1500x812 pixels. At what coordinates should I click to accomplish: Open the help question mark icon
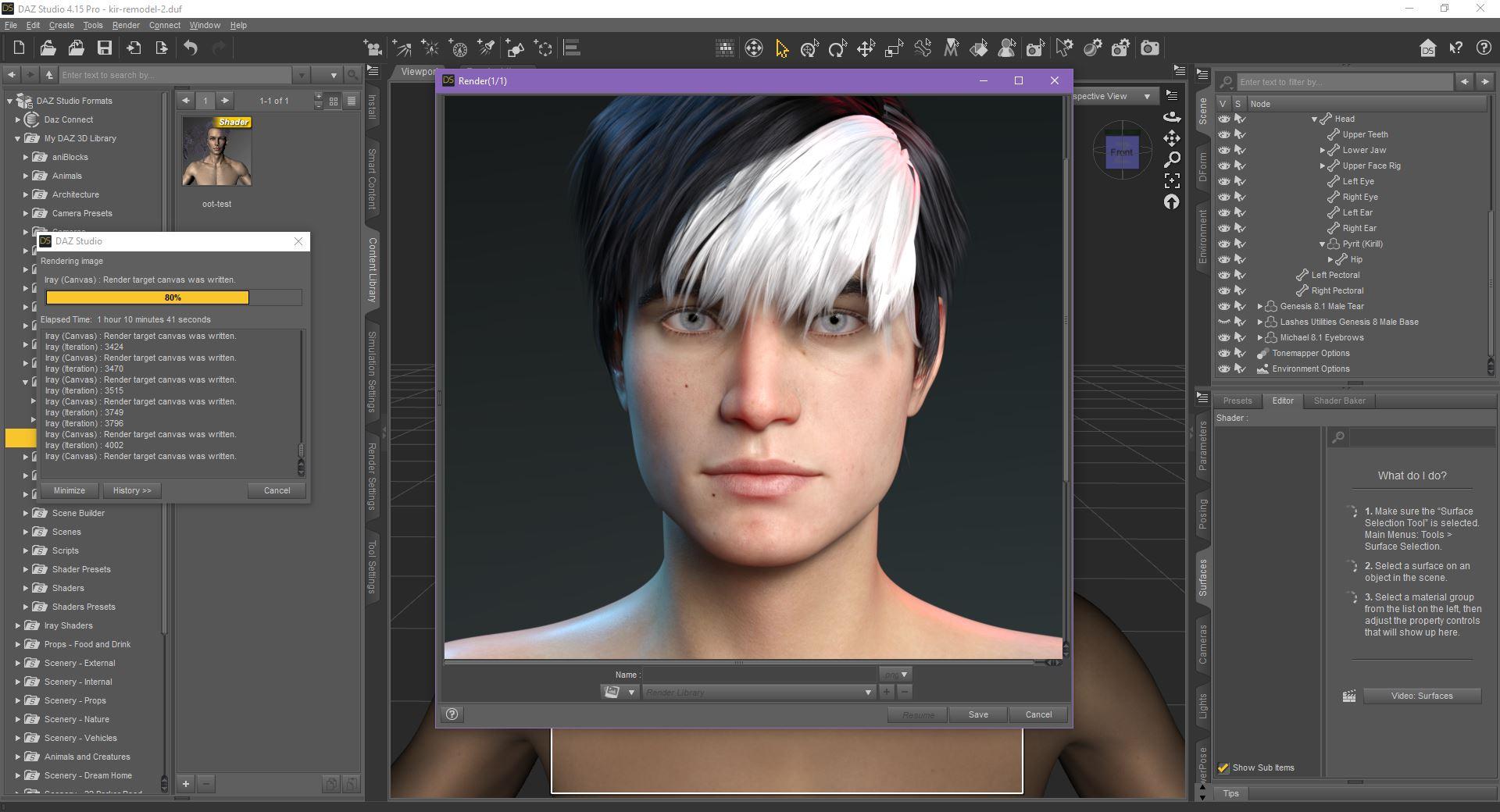[1484, 48]
